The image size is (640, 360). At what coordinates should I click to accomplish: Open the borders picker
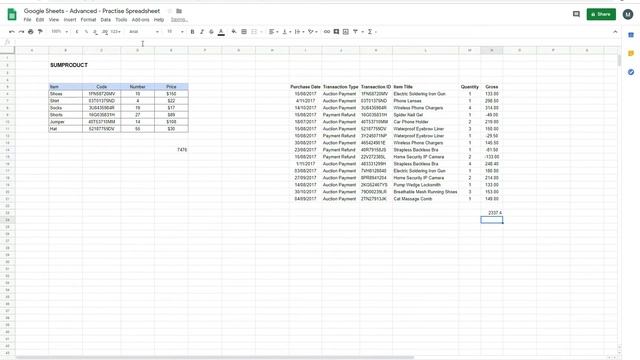(x=244, y=31)
